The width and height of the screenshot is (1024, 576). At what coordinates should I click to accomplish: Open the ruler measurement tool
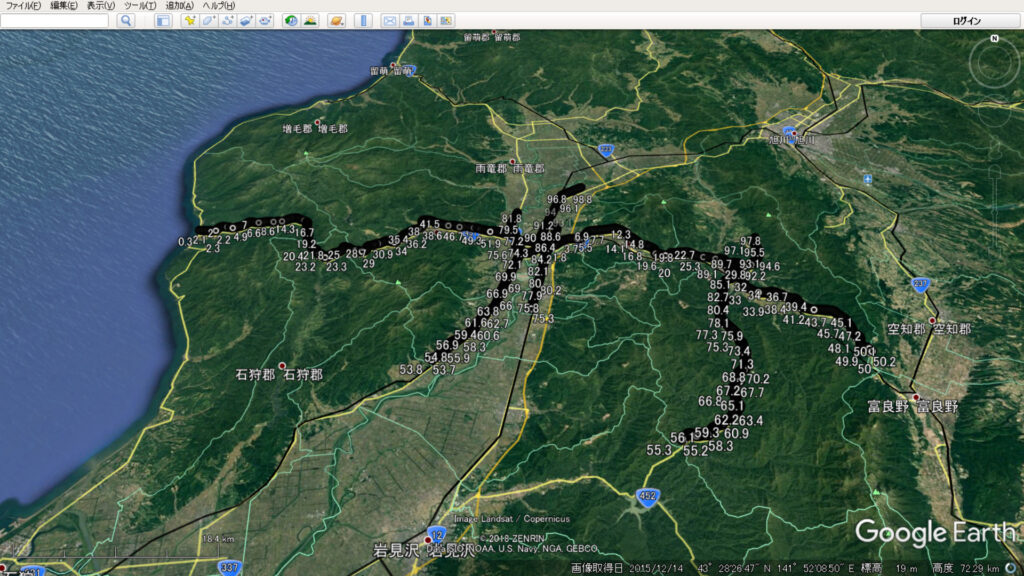pyautogui.click(x=363, y=20)
